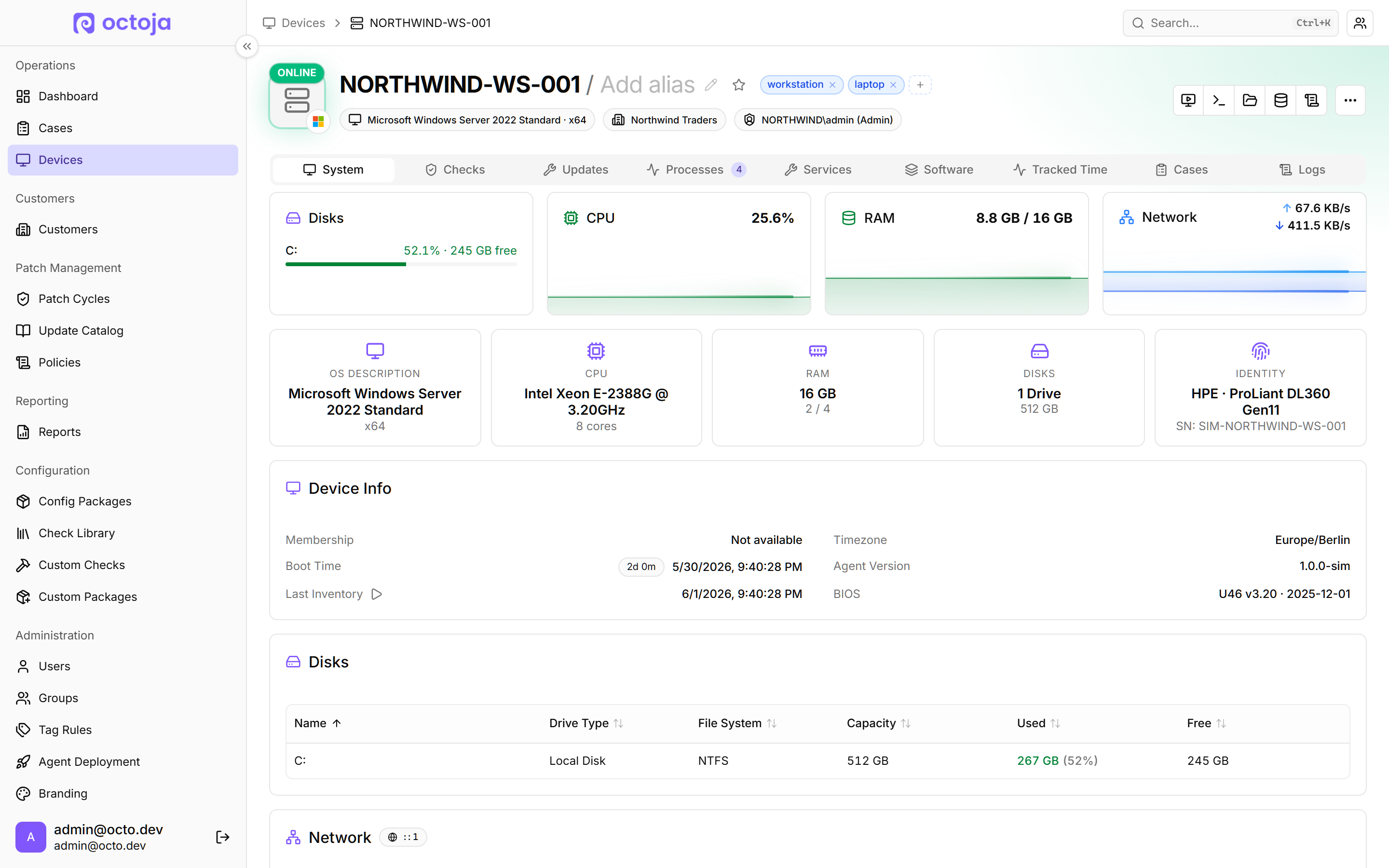
Task: Log out using the sign-out icon
Action: pyautogui.click(x=223, y=837)
